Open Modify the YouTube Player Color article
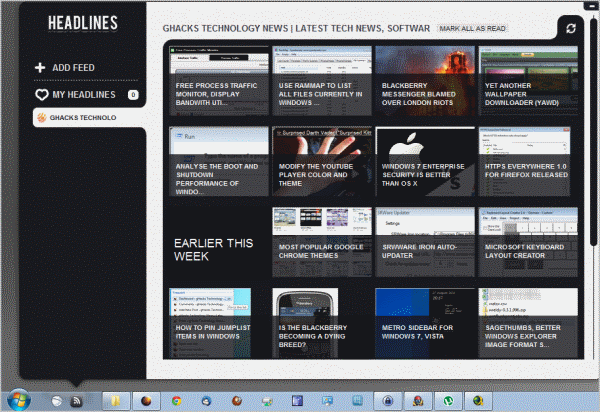 [x=322, y=162]
